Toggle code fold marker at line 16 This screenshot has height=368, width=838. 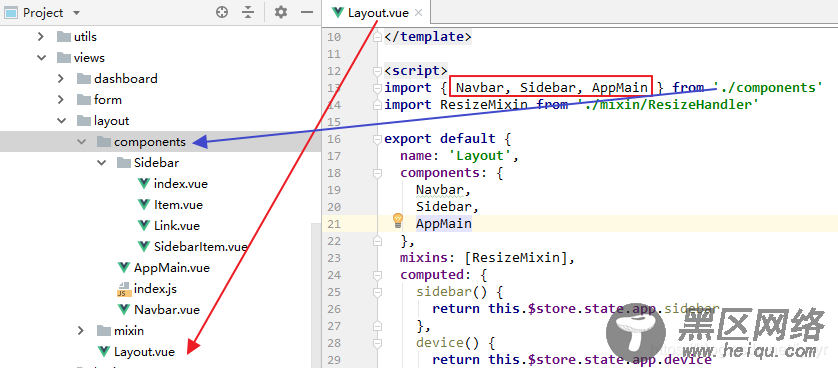pos(377,139)
